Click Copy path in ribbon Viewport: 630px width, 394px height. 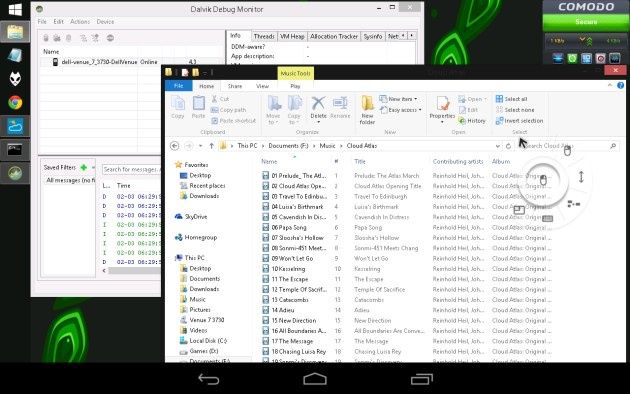tap(229, 110)
